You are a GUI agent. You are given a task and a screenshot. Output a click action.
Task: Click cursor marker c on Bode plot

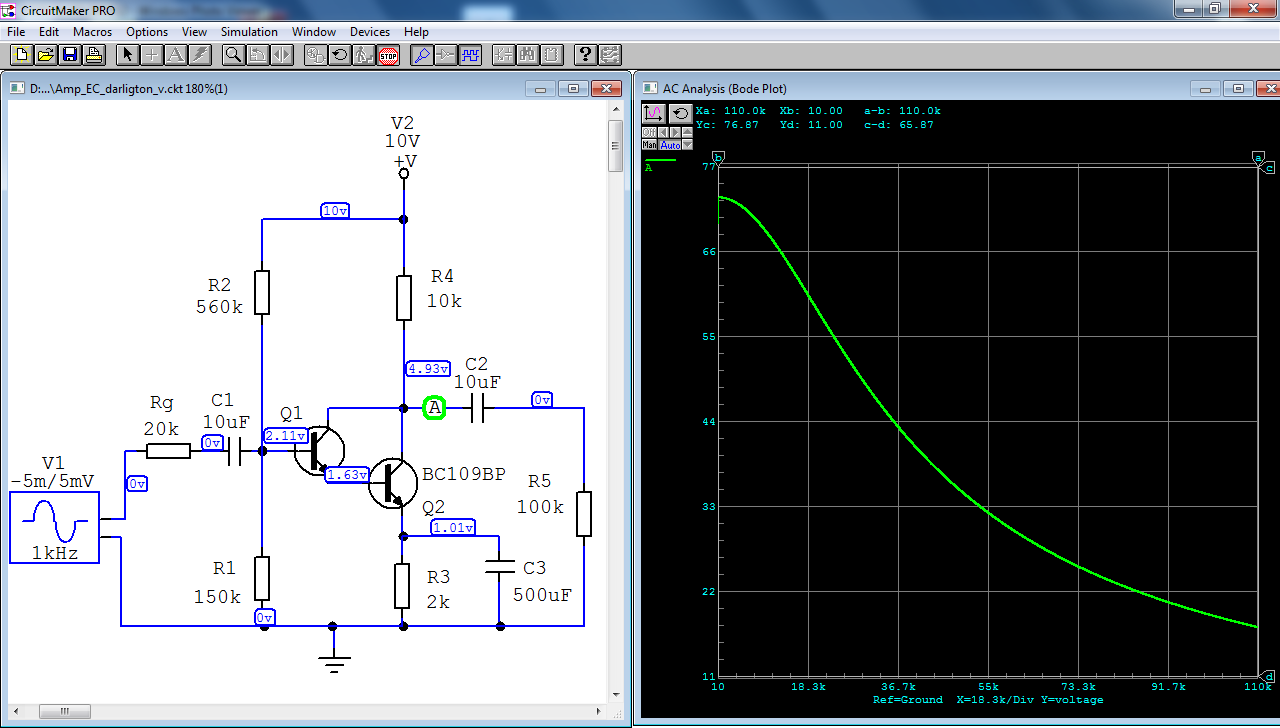[x=1269, y=167]
